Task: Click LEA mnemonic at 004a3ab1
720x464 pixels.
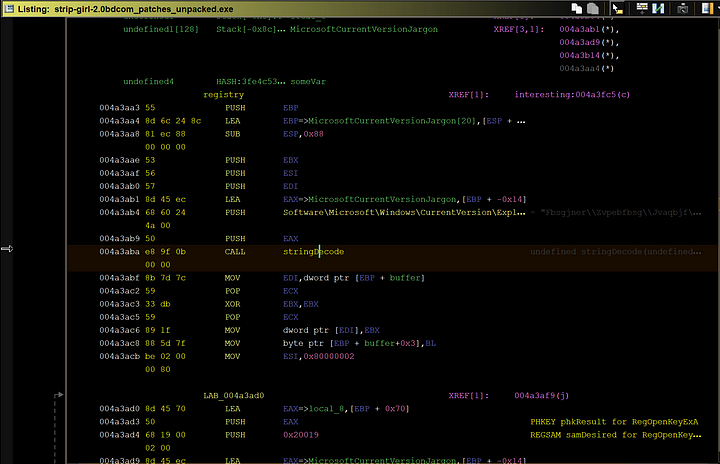Action: coord(232,199)
